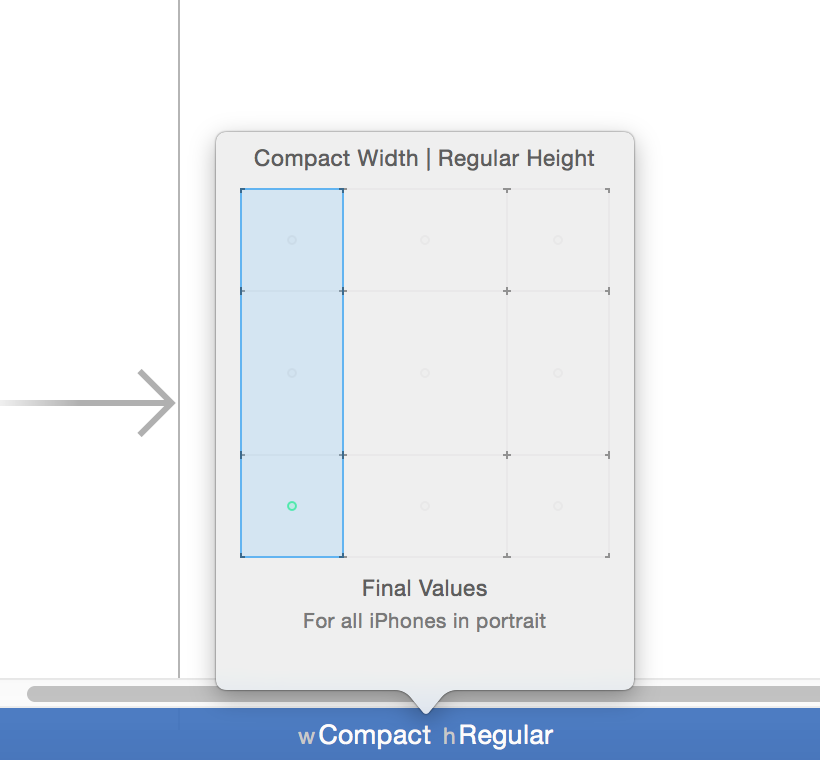Image resolution: width=820 pixels, height=760 pixels.
Task: Click bottom-right corner handle of blue selection
Action: [x=343, y=556]
